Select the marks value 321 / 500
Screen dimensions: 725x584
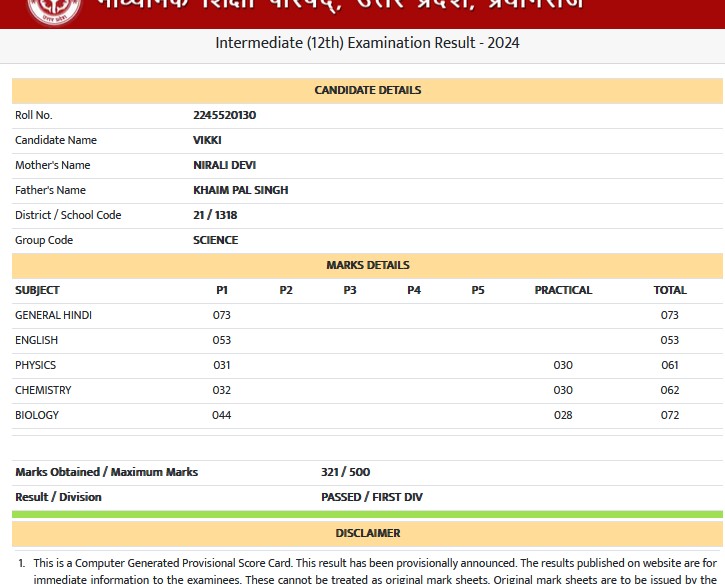[346, 472]
